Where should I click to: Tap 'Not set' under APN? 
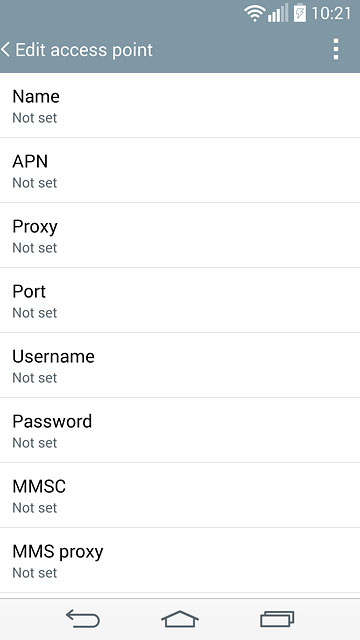point(35,183)
